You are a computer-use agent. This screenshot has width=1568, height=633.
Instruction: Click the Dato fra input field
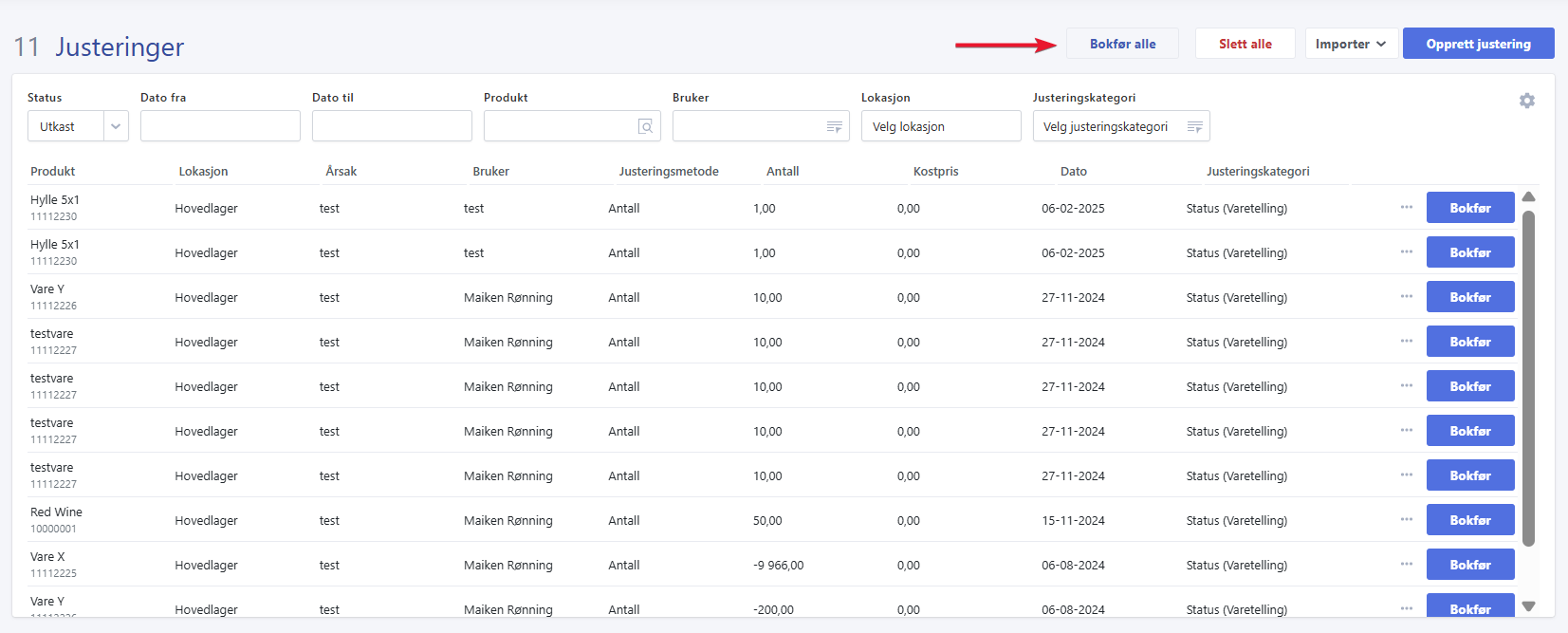tap(220, 126)
